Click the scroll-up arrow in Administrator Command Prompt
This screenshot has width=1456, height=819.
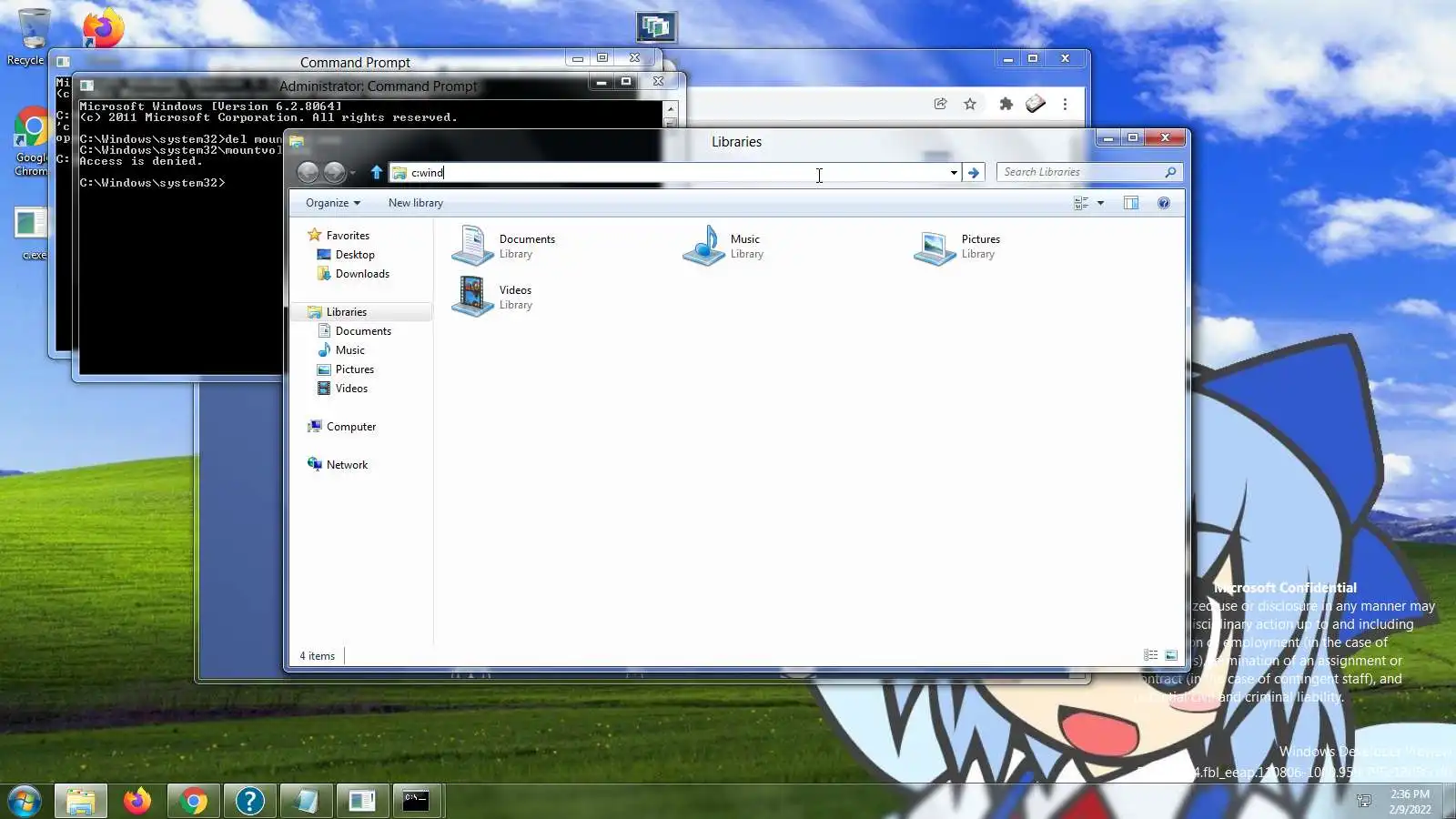[x=671, y=108]
